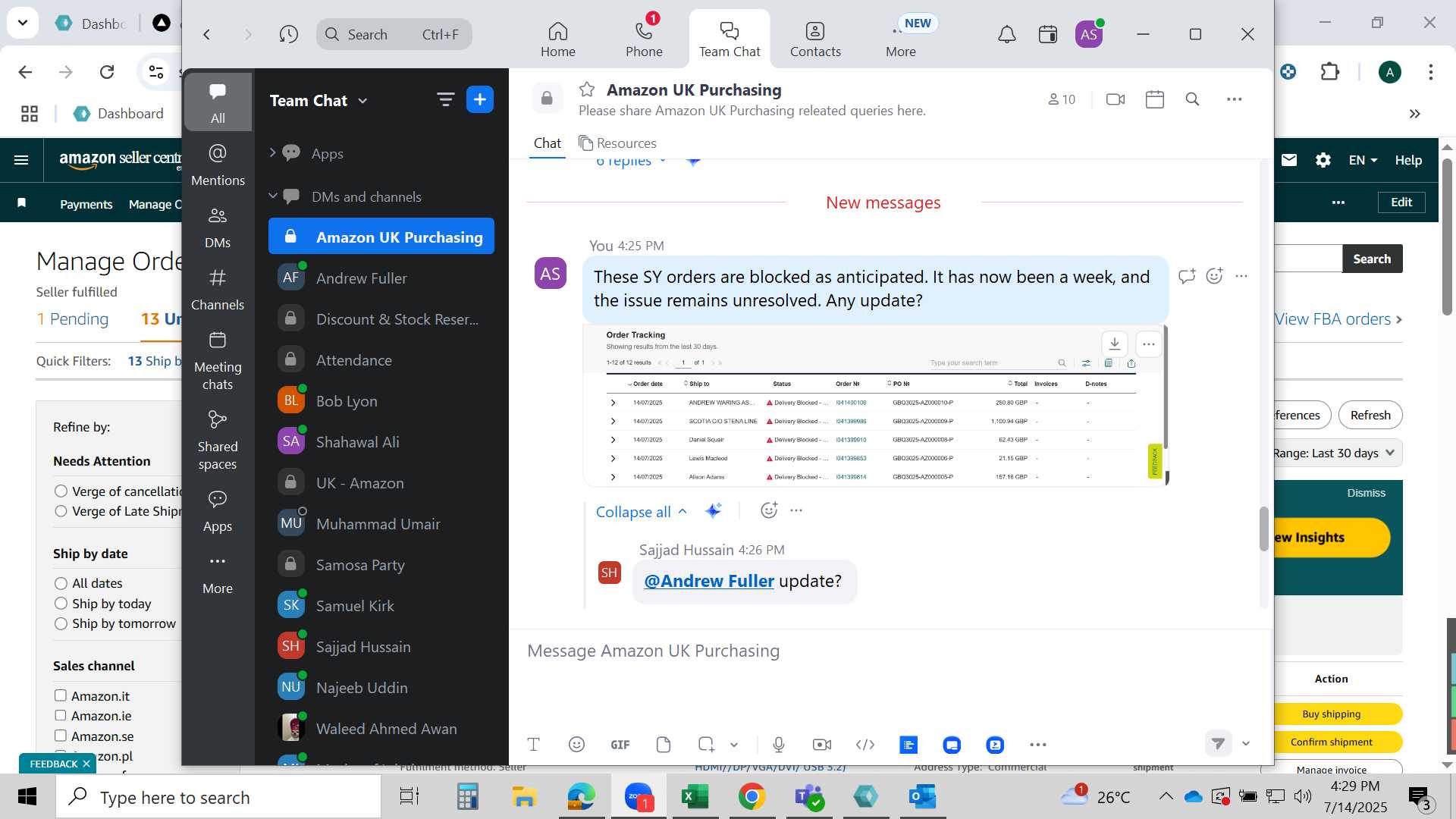
Task: Download the Order Tracking image
Action: (1114, 344)
